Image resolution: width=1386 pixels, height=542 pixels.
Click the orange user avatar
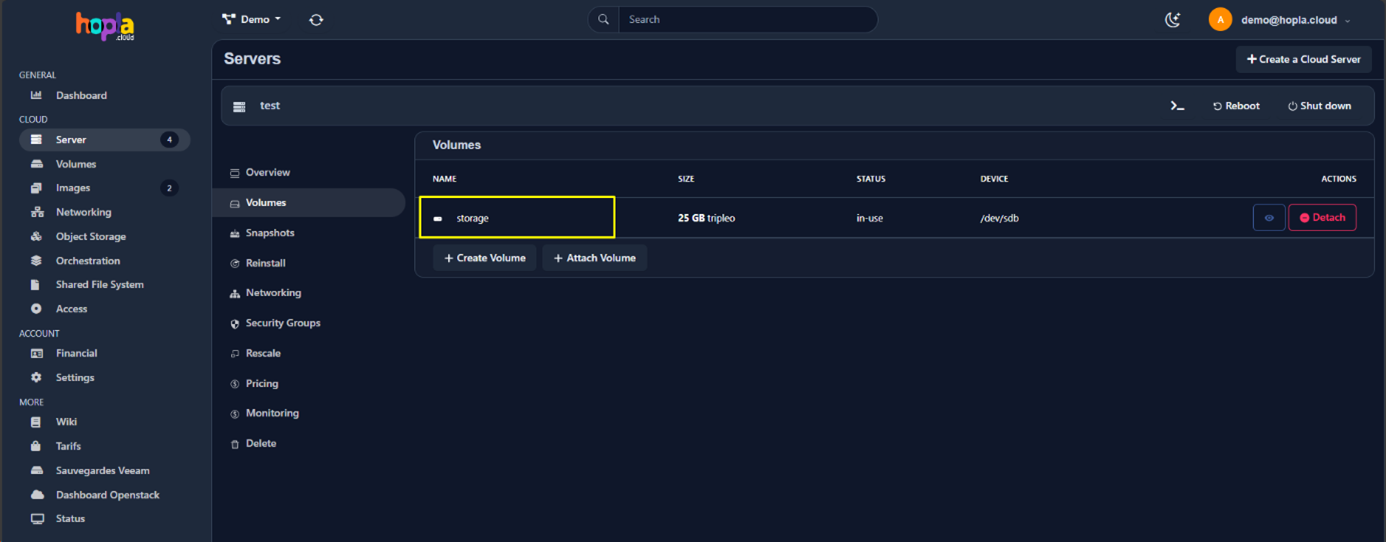coord(1220,19)
